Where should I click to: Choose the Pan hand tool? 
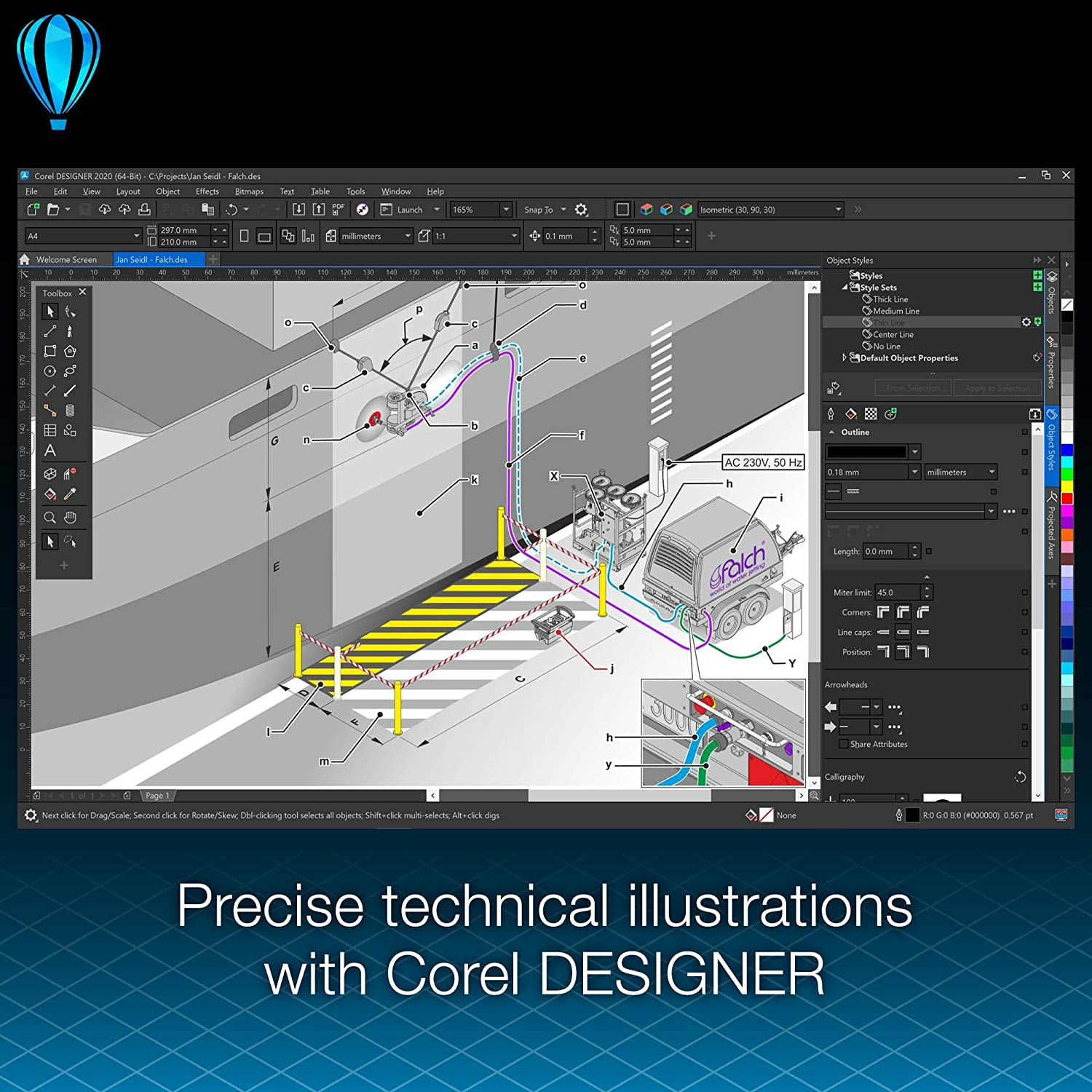coord(70,518)
